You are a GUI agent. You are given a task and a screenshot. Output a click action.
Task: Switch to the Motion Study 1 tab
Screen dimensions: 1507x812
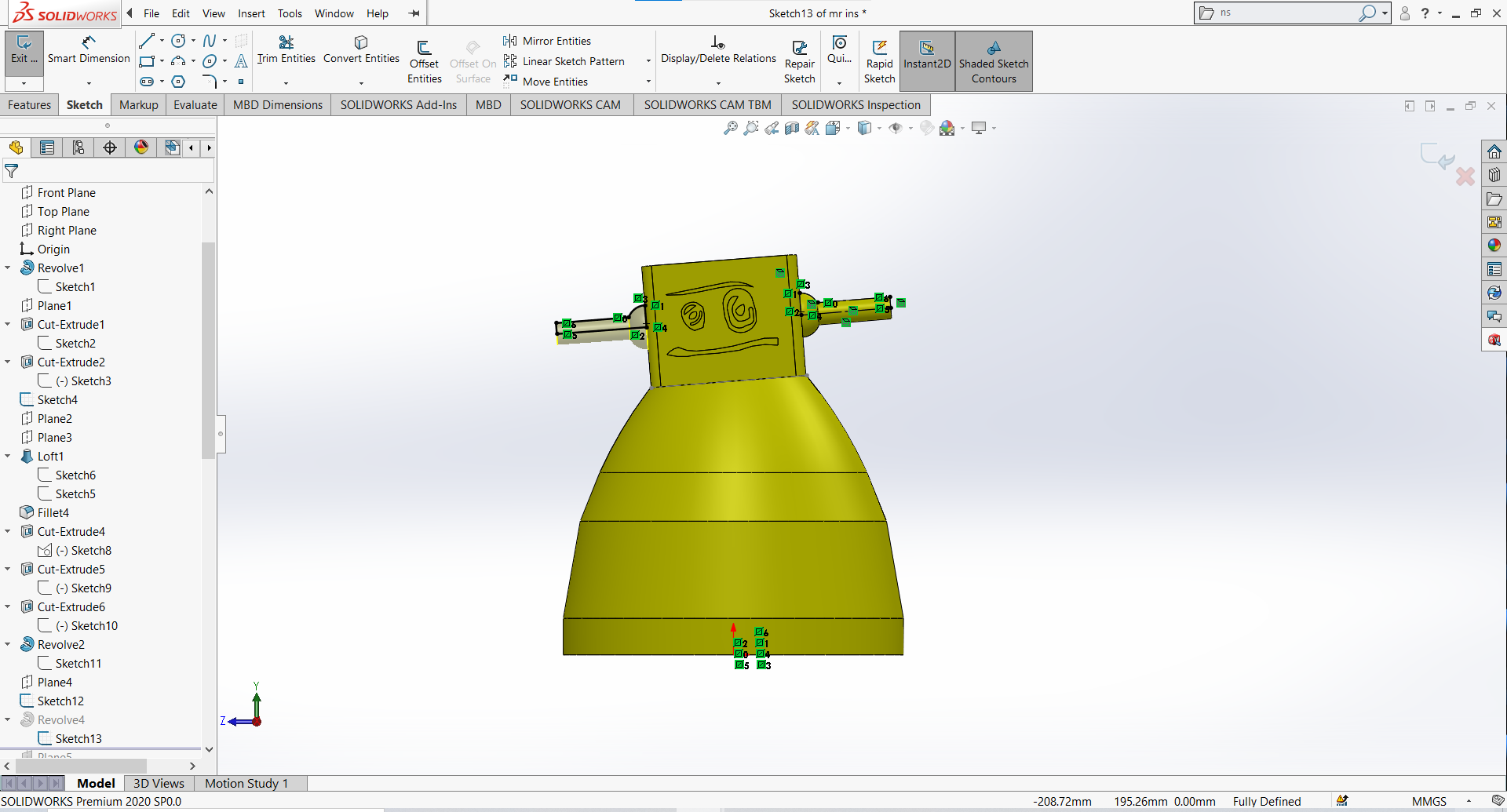[x=246, y=783]
